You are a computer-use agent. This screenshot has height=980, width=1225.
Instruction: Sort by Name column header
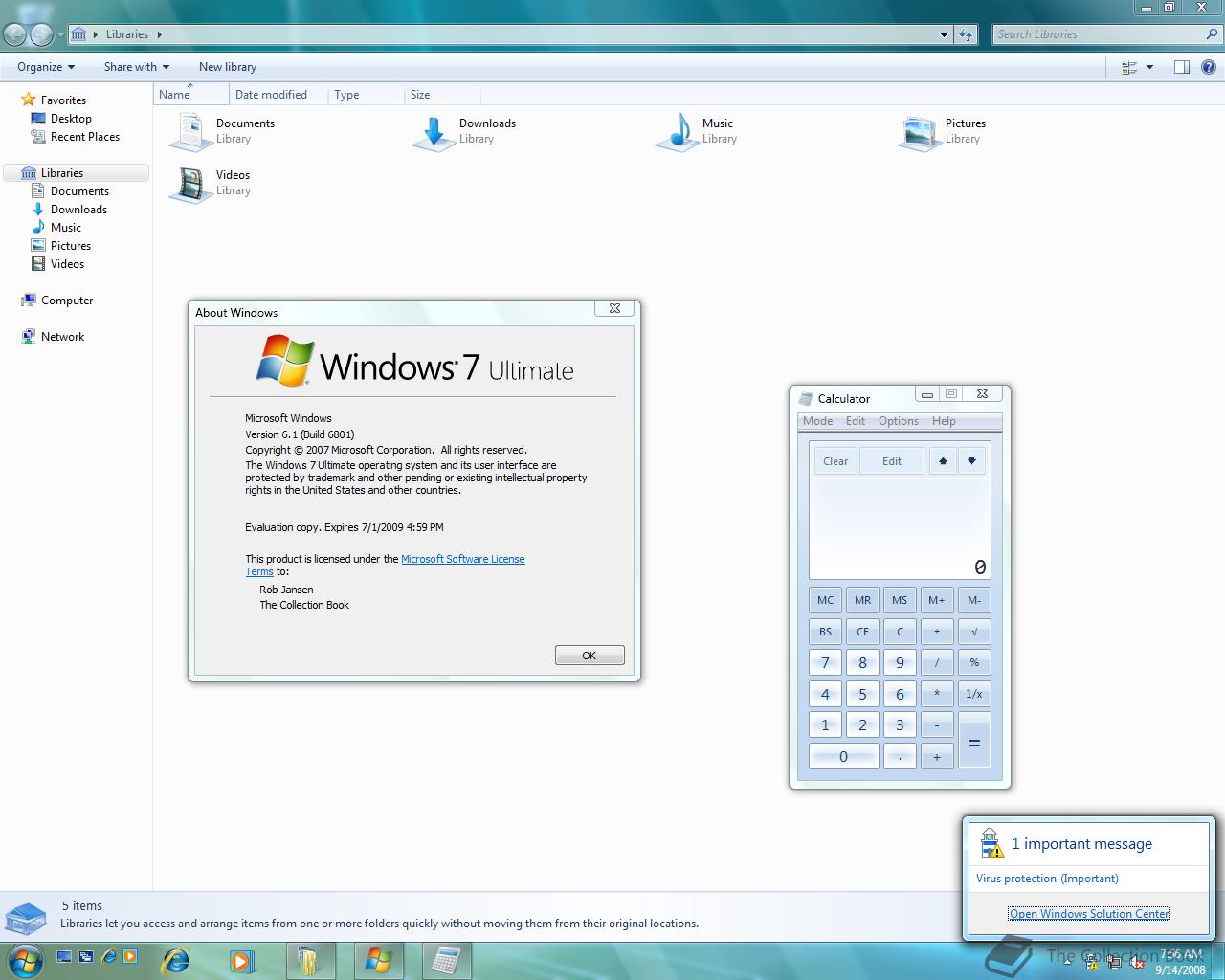(191, 95)
